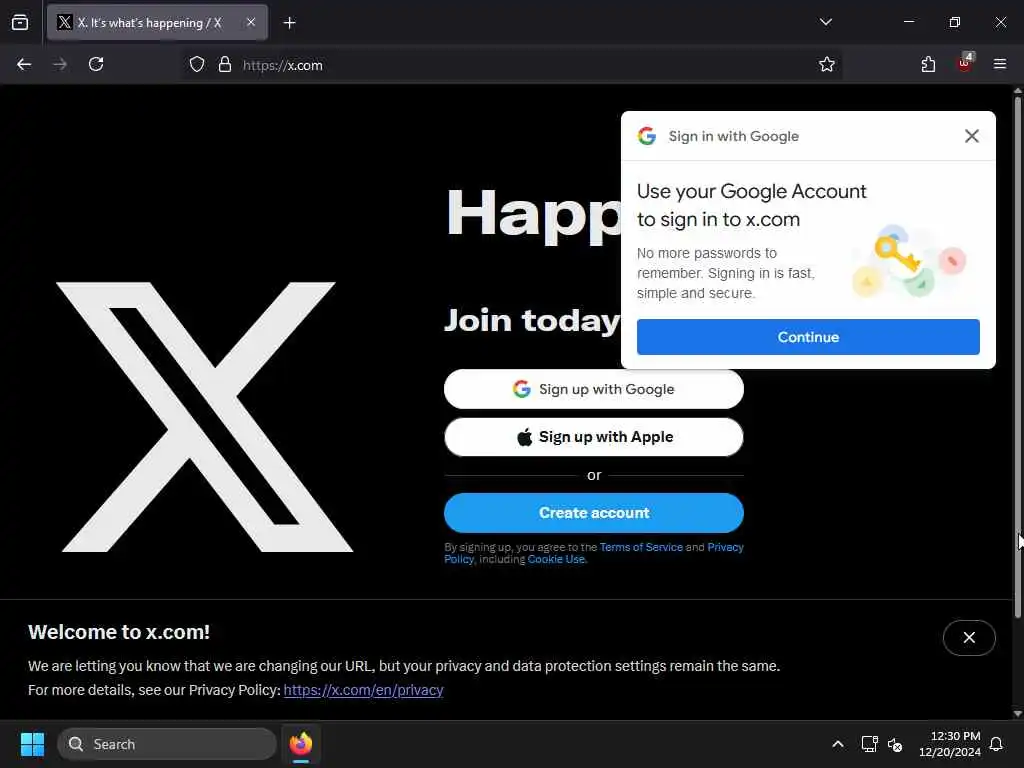Open the Cookie Use link
Screen dimensions: 1024x768
coord(556,560)
